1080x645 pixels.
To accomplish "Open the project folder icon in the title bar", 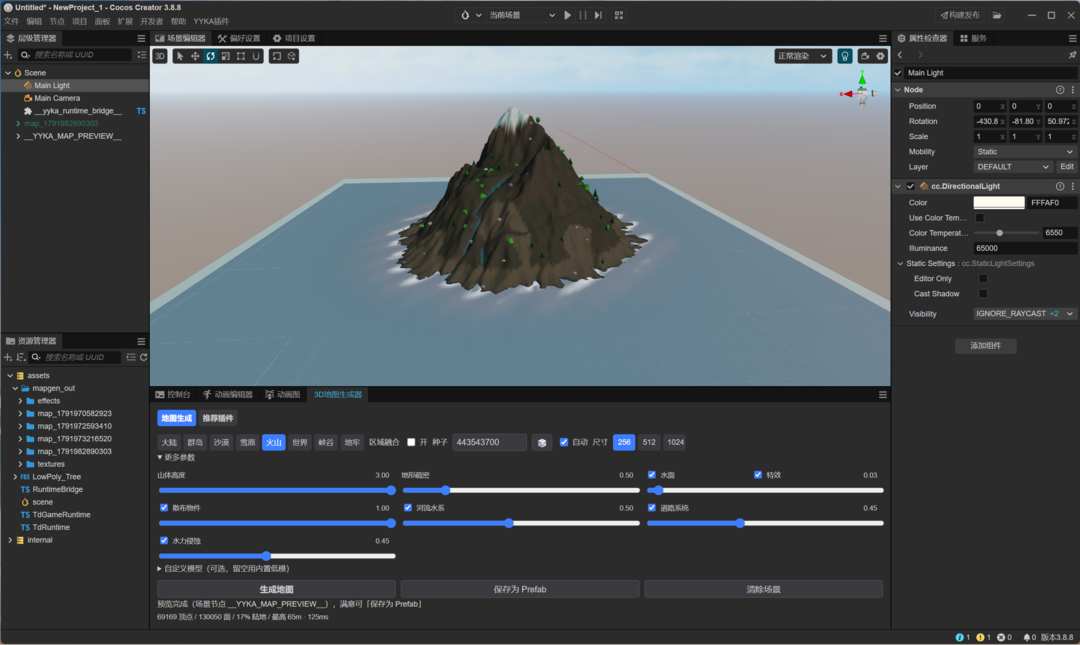I will (x=997, y=14).
